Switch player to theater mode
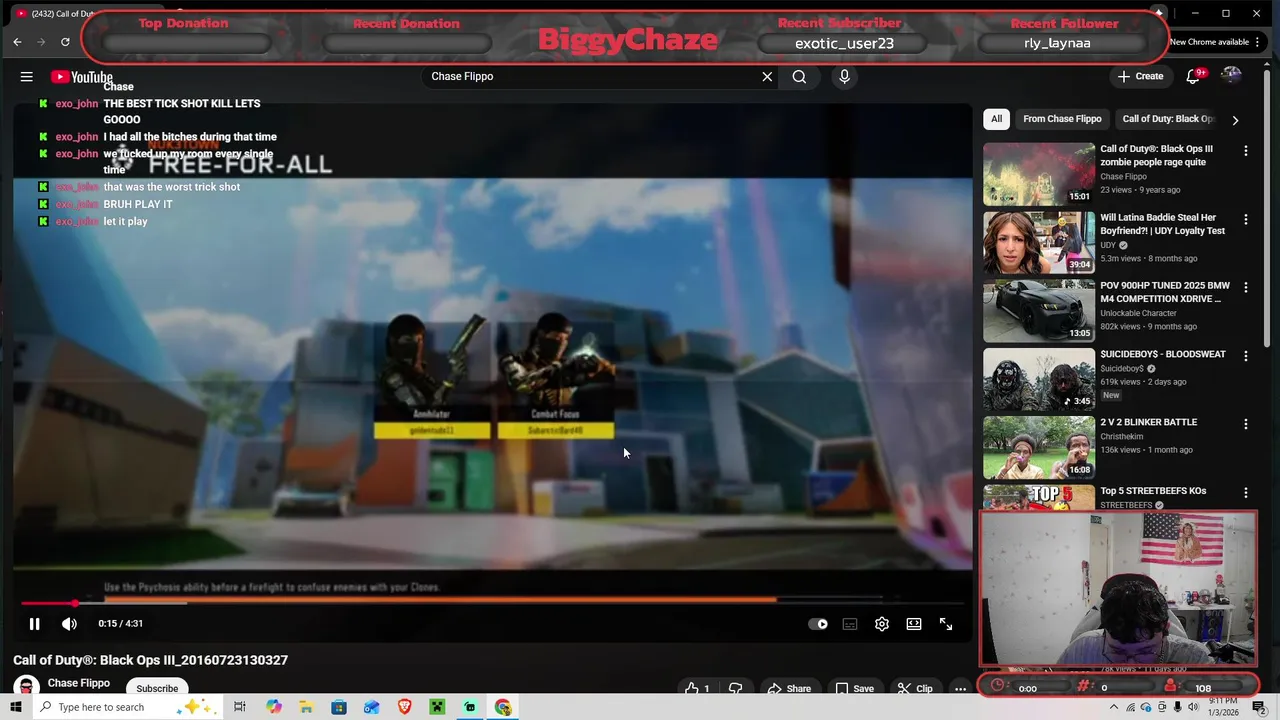Viewport: 1280px width, 720px height. [913, 624]
